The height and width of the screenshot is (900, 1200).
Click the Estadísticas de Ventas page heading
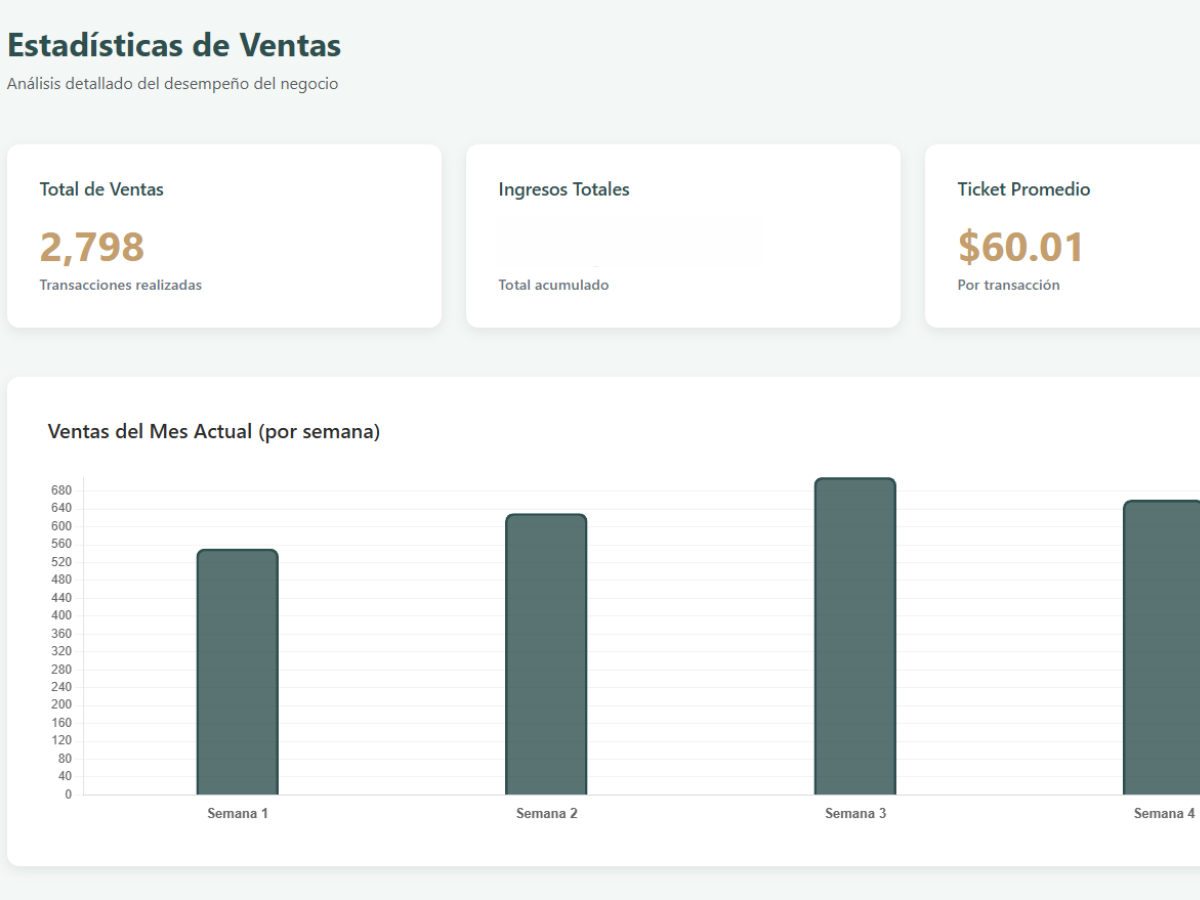tap(174, 45)
